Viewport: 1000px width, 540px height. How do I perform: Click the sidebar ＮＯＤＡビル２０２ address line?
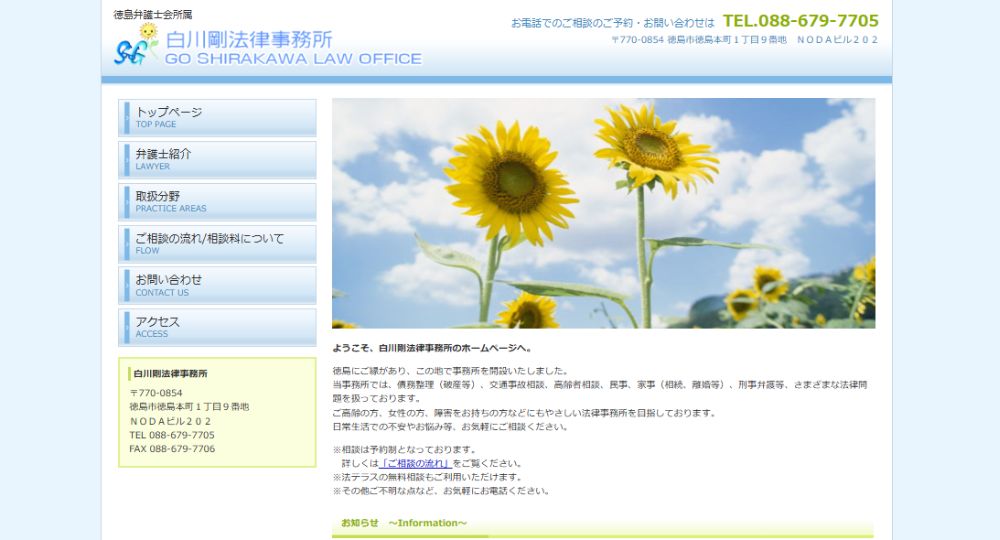(169, 421)
